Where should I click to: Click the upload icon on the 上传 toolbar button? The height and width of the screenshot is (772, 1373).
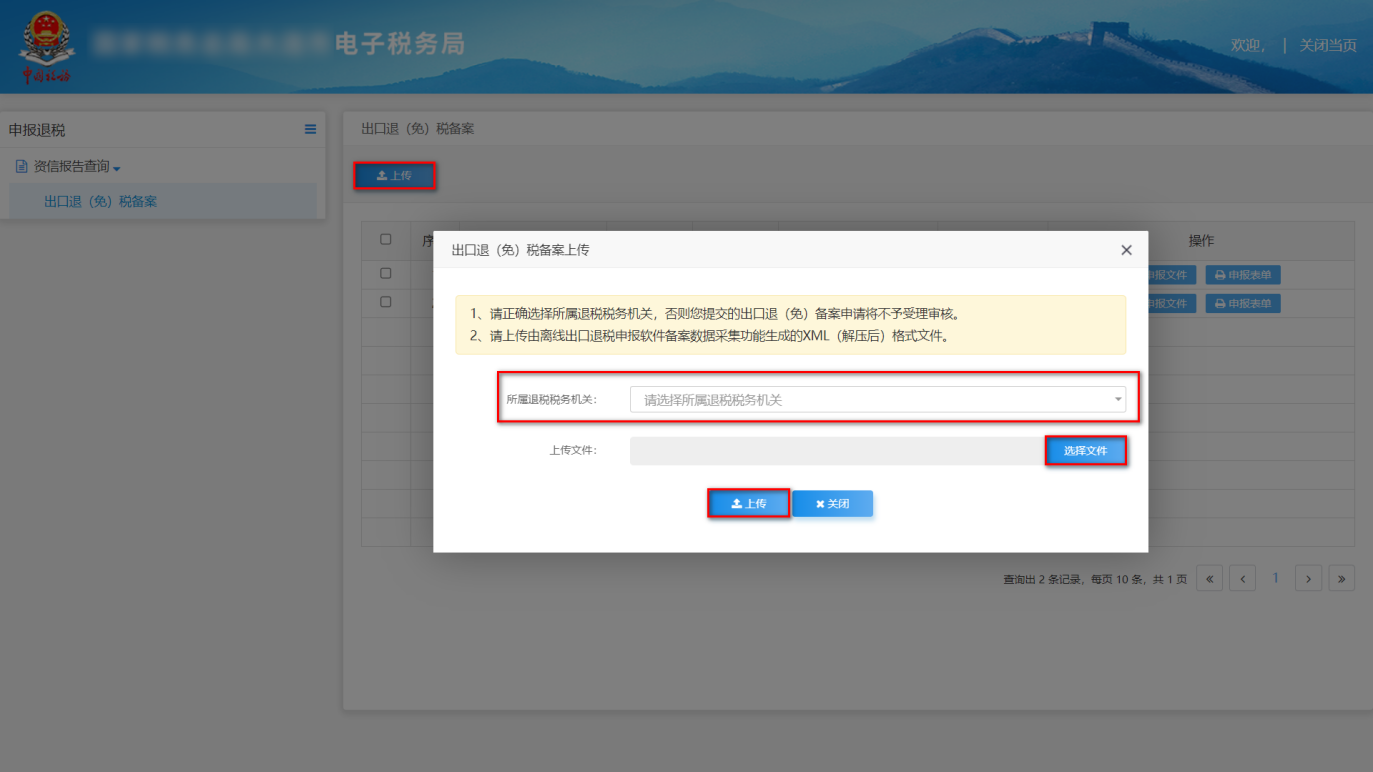(381, 176)
